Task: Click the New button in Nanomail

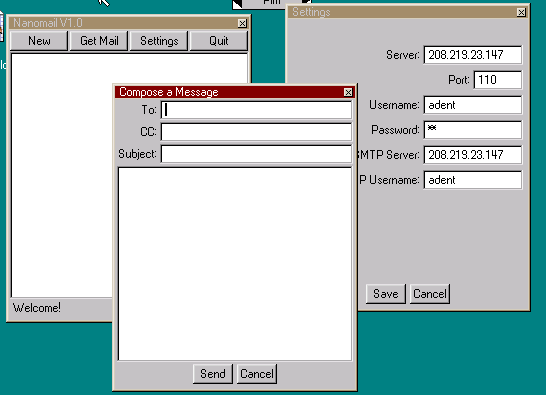Action: (x=39, y=41)
